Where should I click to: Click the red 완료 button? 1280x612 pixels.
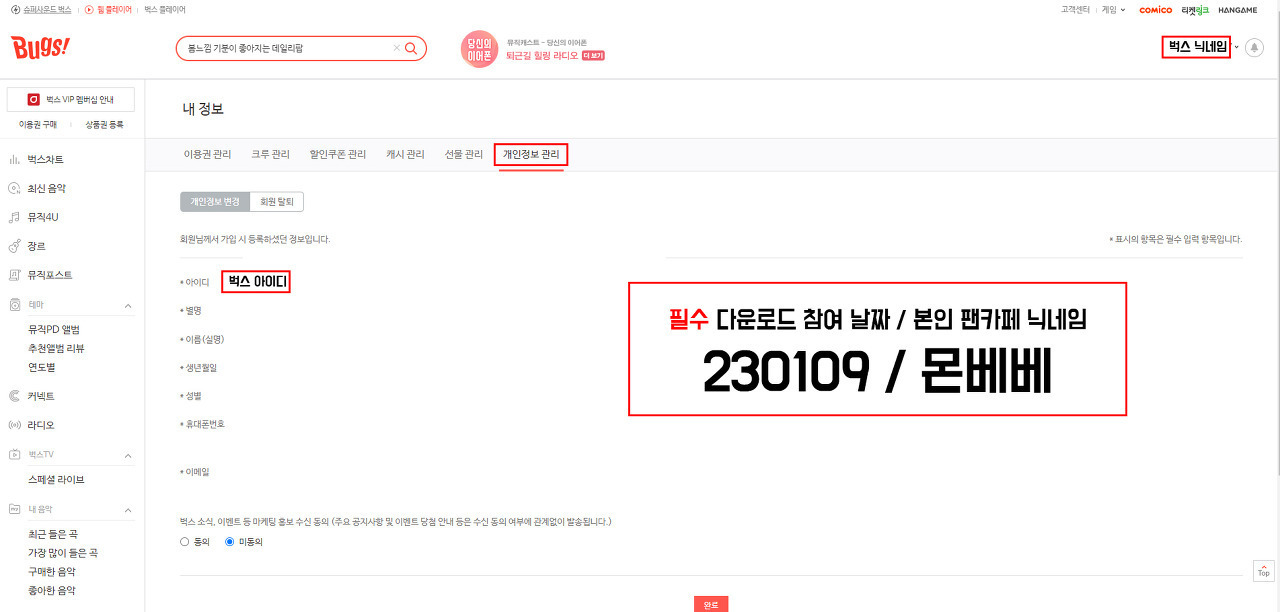click(711, 604)
